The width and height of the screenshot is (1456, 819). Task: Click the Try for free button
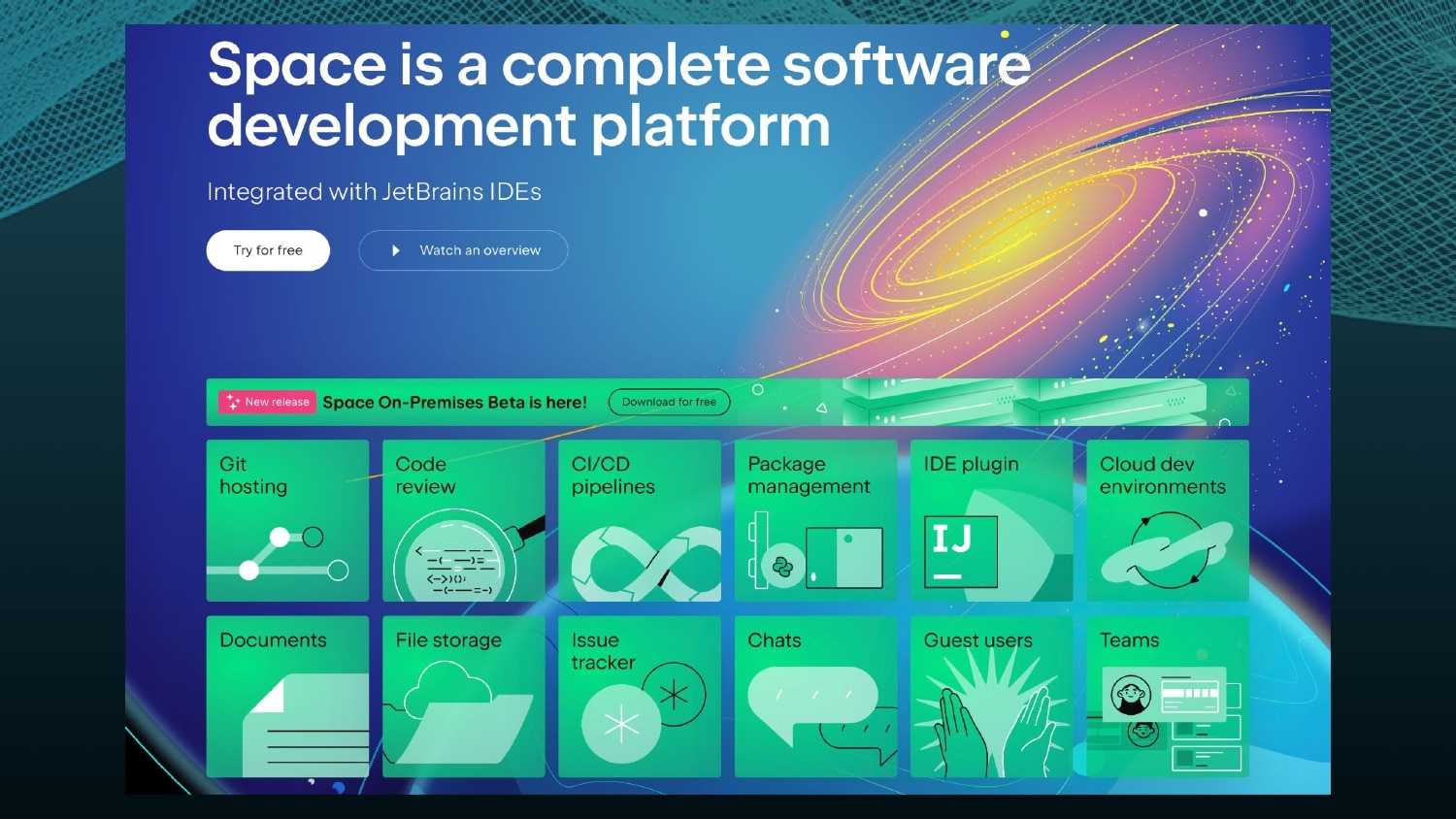268,250
